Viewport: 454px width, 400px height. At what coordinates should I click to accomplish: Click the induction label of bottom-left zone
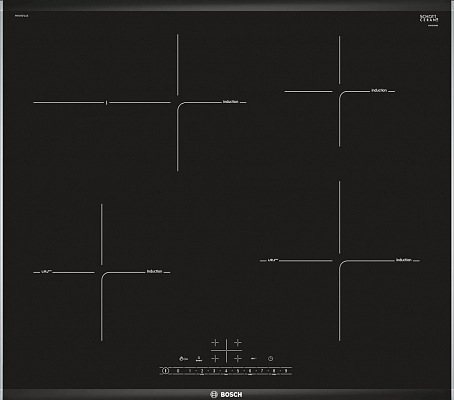click(x=154, y=271)
